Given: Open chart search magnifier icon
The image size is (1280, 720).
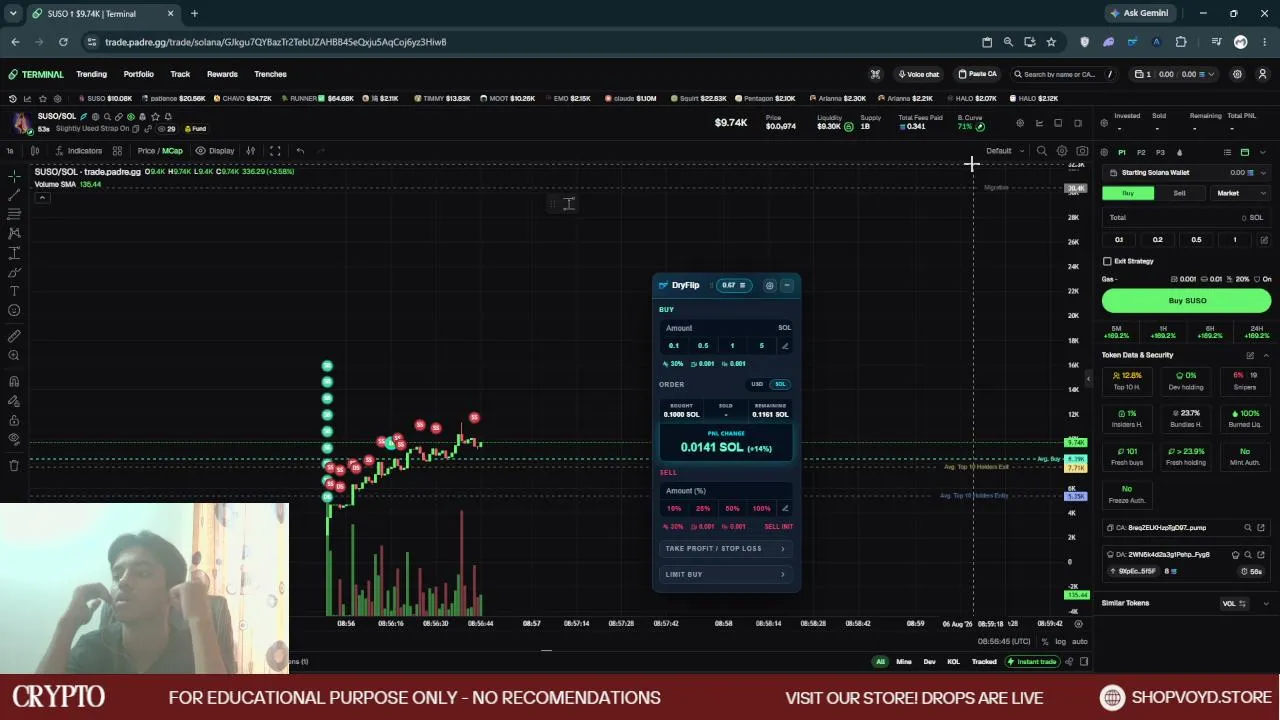Looking at the screenshot, I should pos(1042,151).
